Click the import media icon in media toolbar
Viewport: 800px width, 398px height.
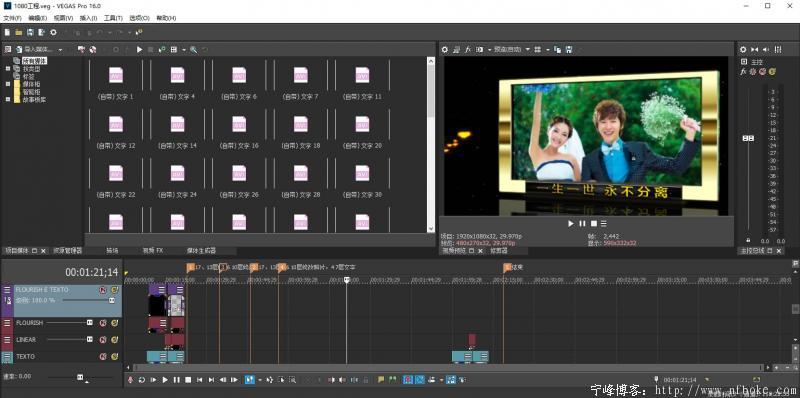19,49
